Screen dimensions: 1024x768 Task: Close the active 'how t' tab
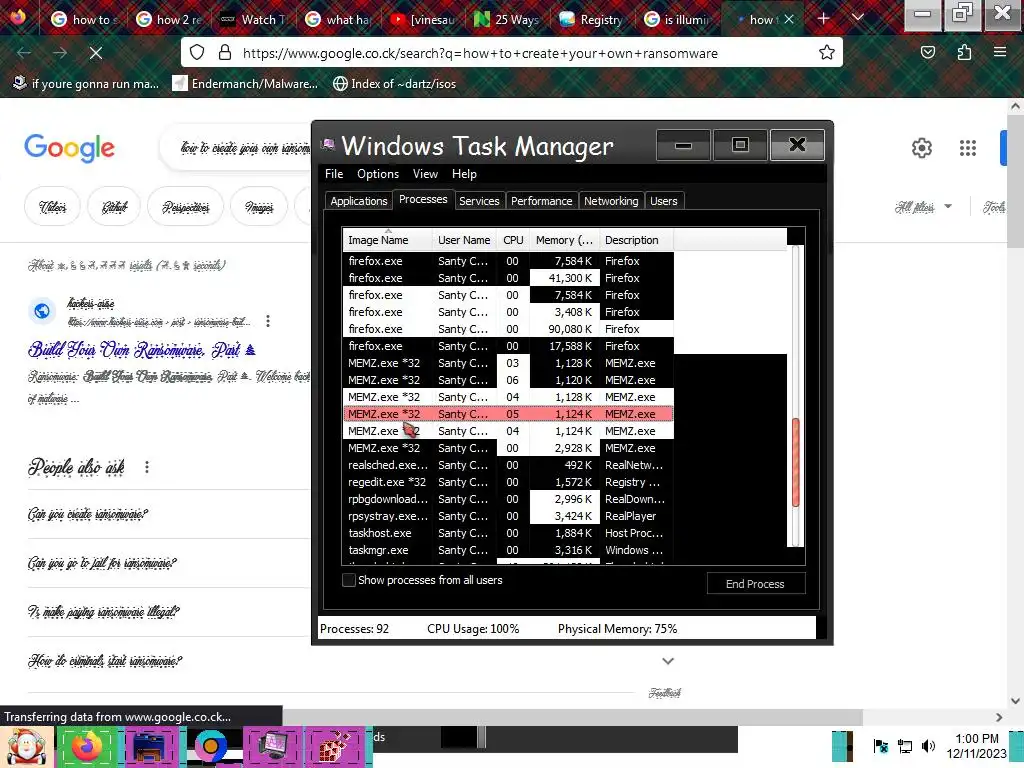pyautogui.click(x=789, y=20)
